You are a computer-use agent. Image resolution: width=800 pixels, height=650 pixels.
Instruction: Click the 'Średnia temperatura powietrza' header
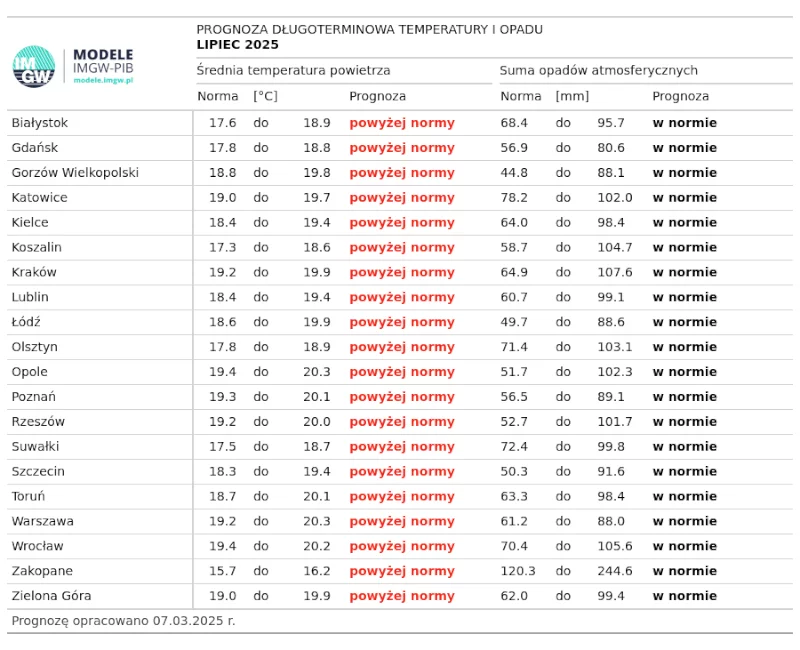pos(293,70)
